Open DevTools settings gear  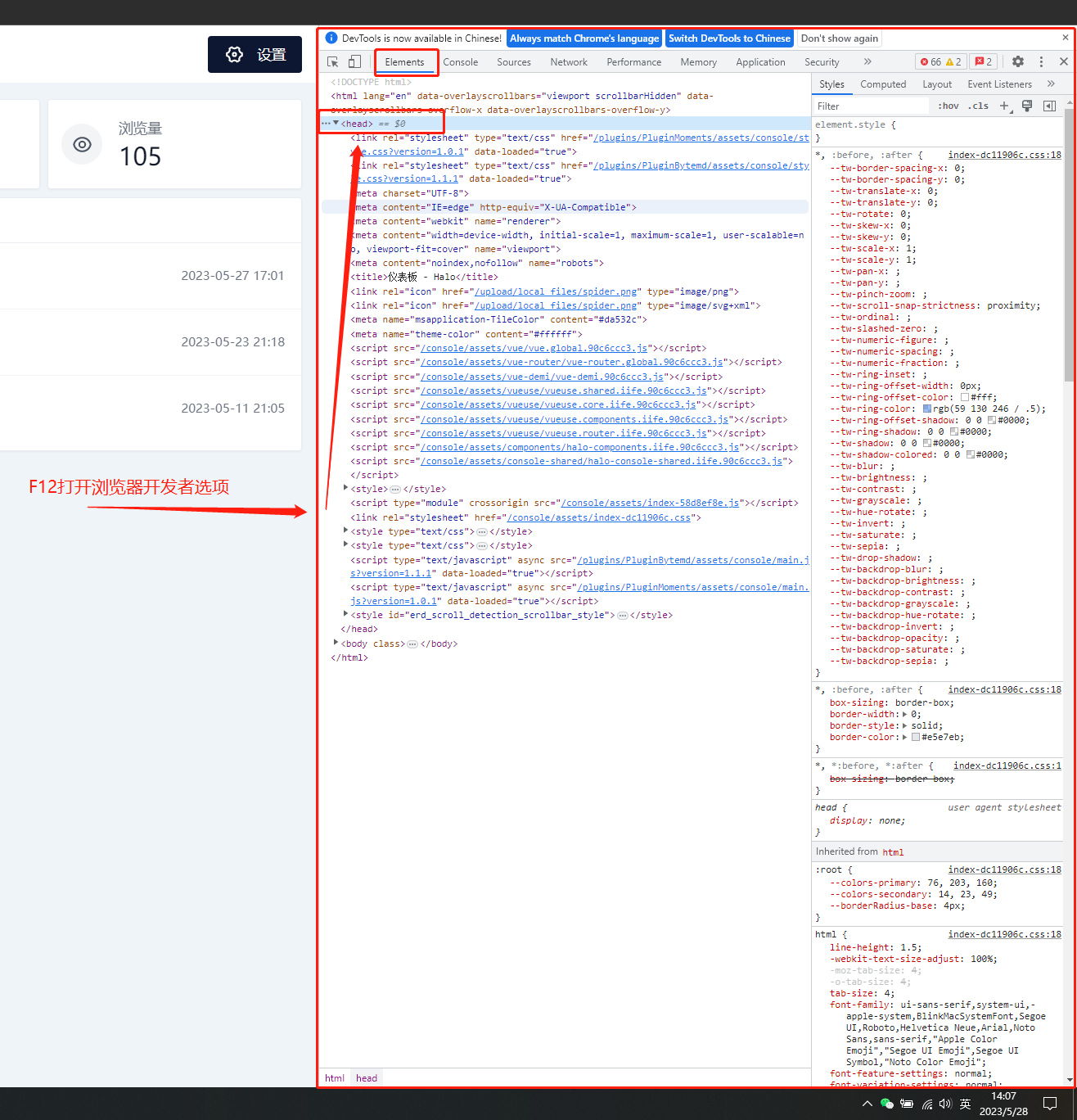[x=1017, y=61]
